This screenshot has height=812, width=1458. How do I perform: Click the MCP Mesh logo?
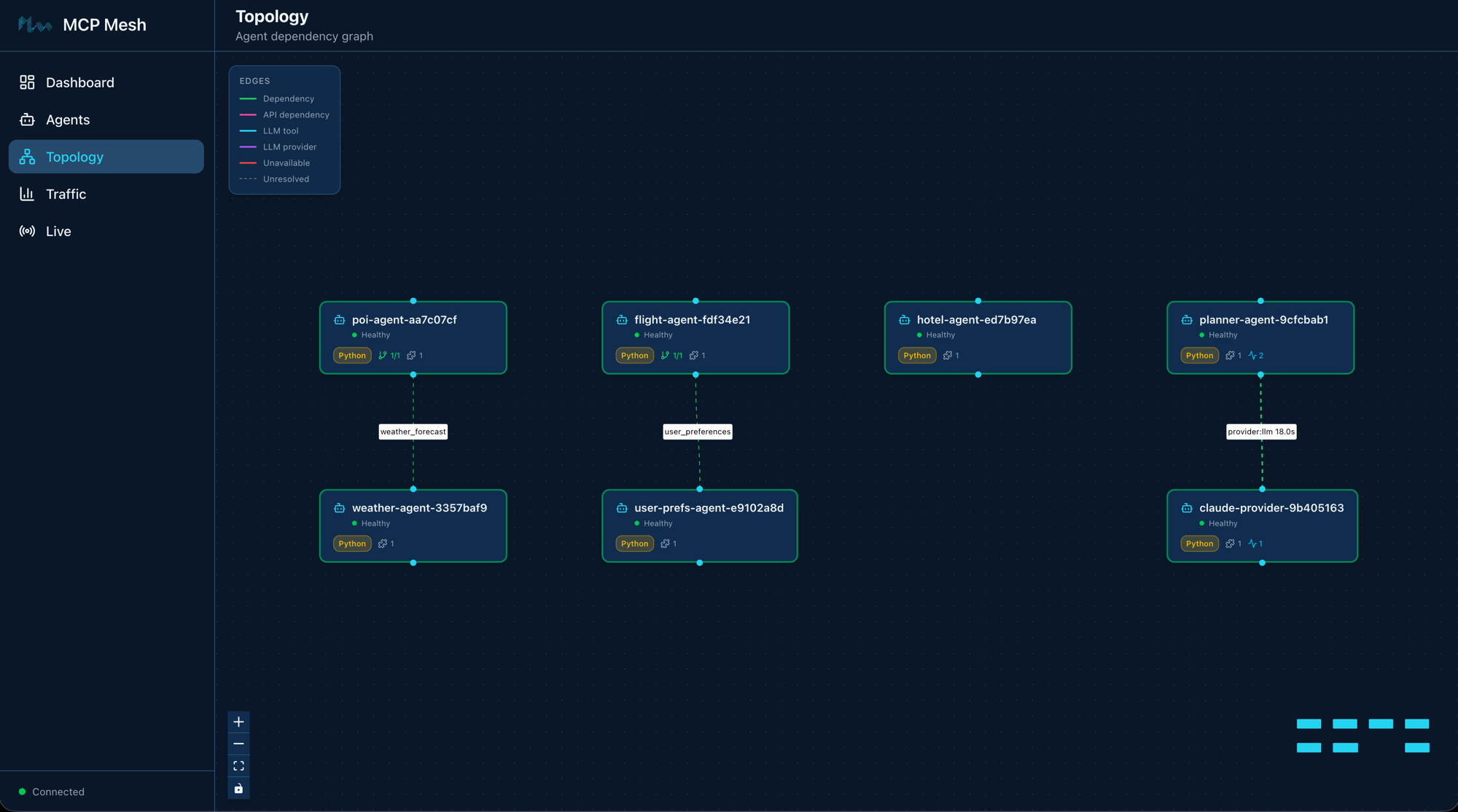pos(34,24)
